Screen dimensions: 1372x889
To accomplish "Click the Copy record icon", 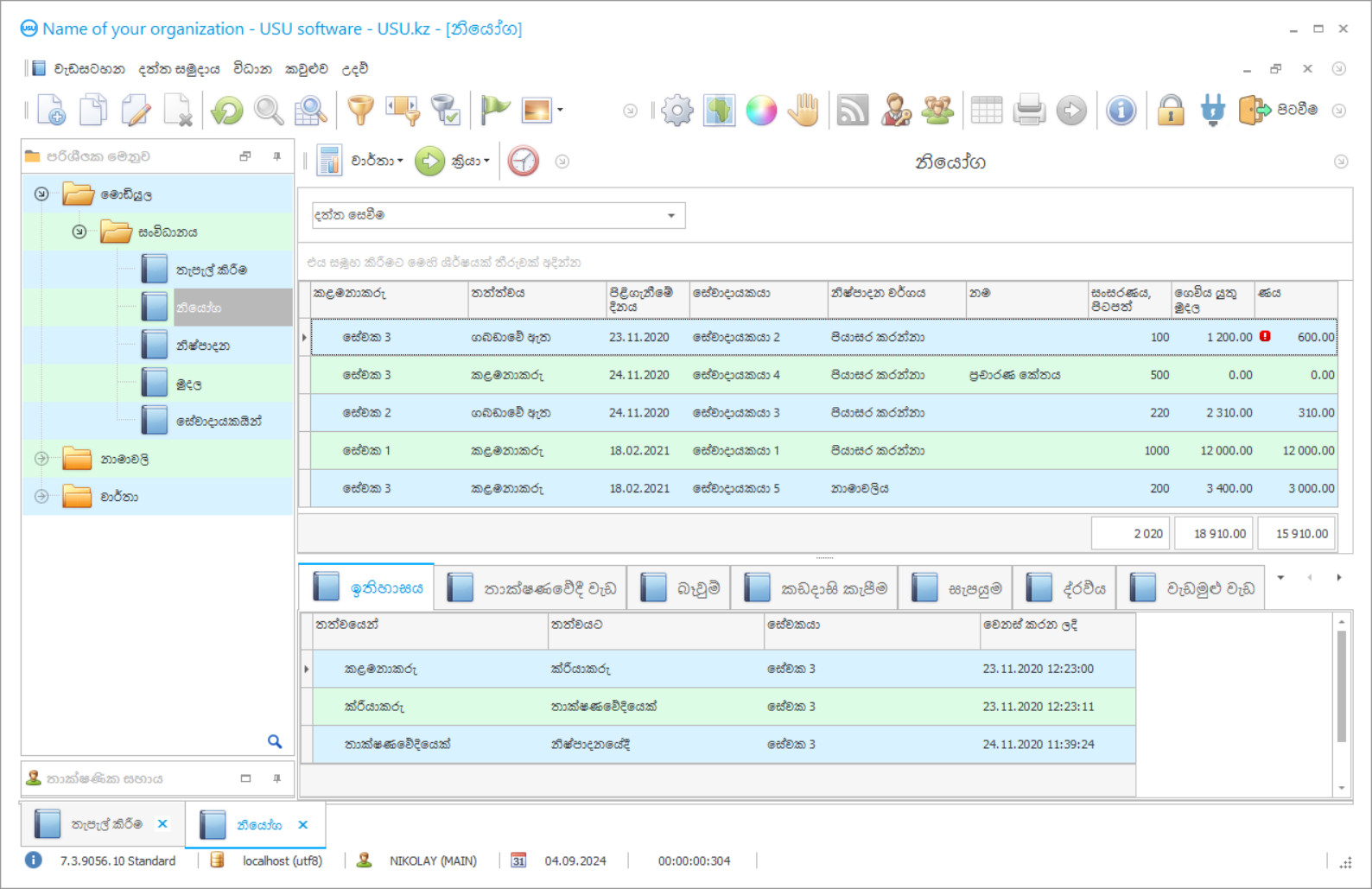I will pos(93,111).
